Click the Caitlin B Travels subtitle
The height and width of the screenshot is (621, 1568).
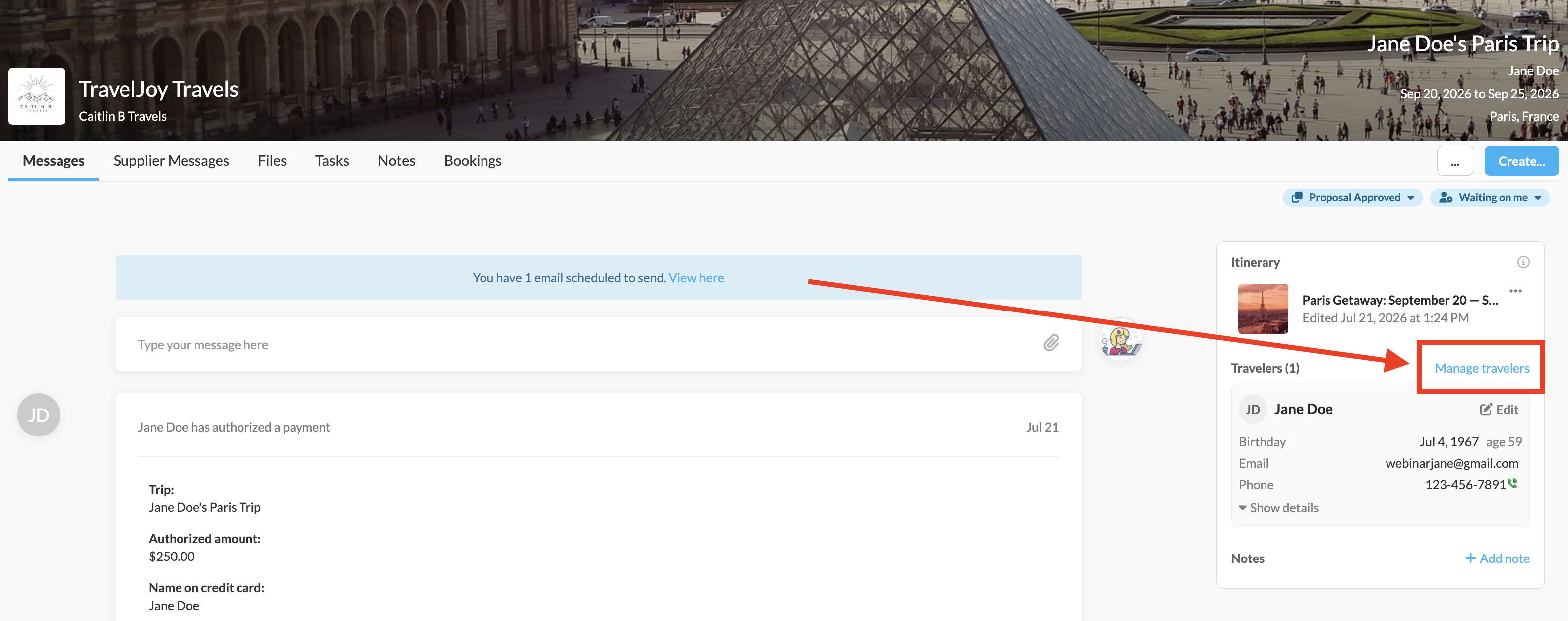[122, 116]
